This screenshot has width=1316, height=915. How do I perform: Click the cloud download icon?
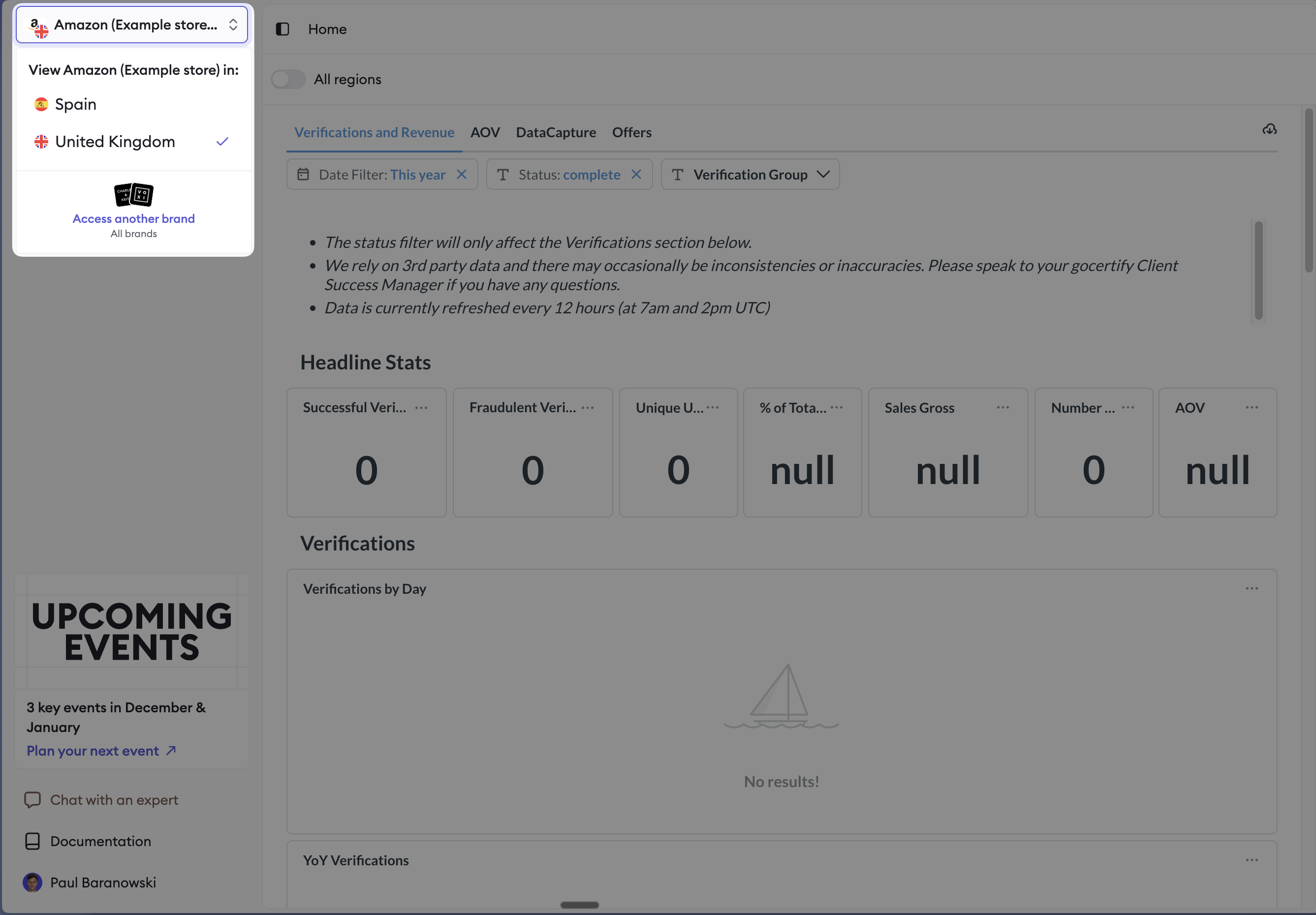[x=1269, y=129]
